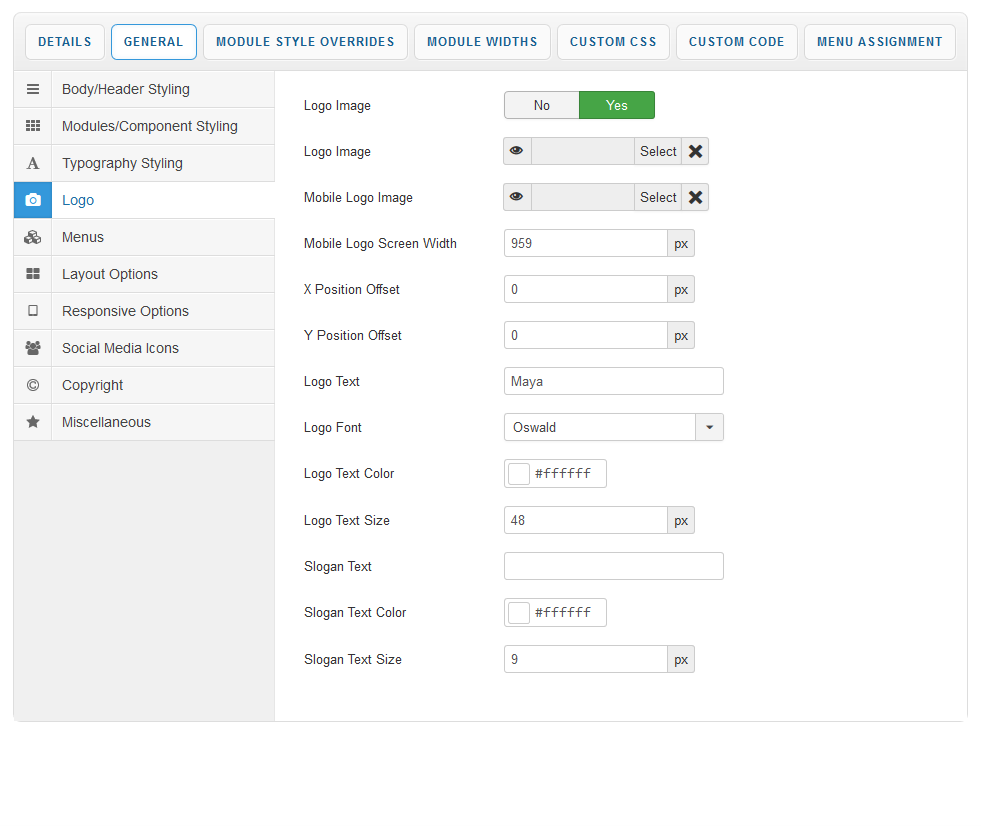
Task: Preview Logo Image using the eye icon
Action: click(x=517, y=151)
